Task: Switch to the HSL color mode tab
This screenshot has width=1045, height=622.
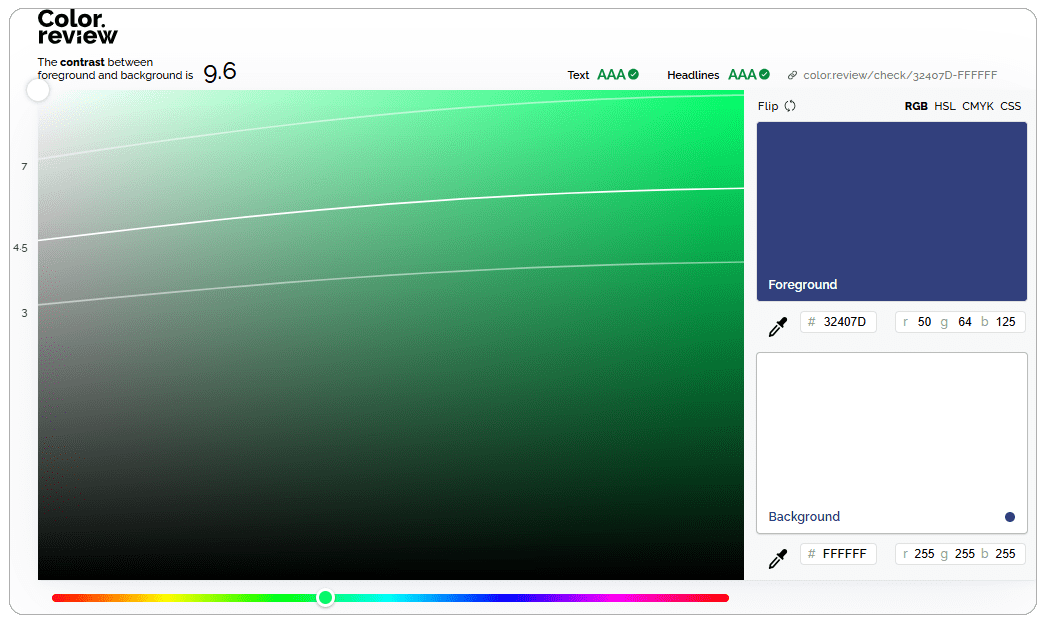Action: [945, 106]
